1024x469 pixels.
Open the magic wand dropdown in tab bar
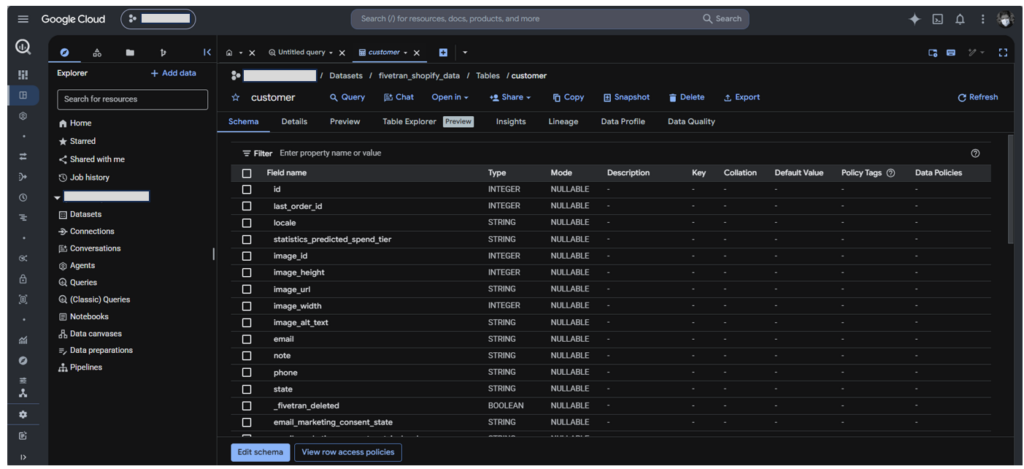pos(977,52)
